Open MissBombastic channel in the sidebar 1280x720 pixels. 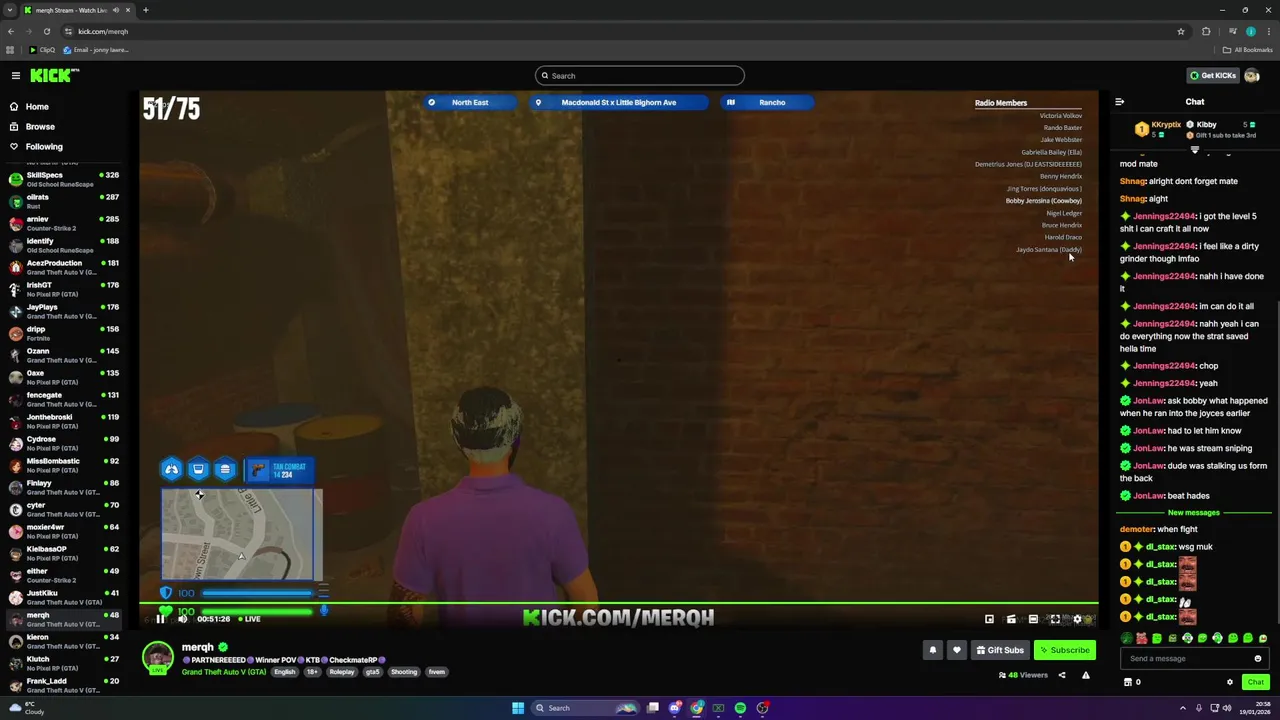(66, 465)
